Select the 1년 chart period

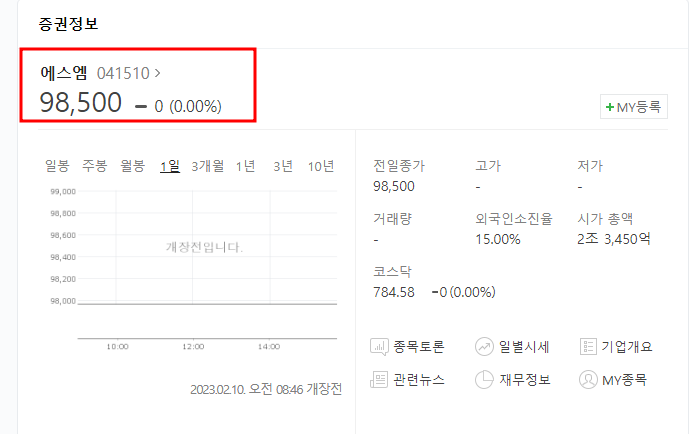pos(245,166)
